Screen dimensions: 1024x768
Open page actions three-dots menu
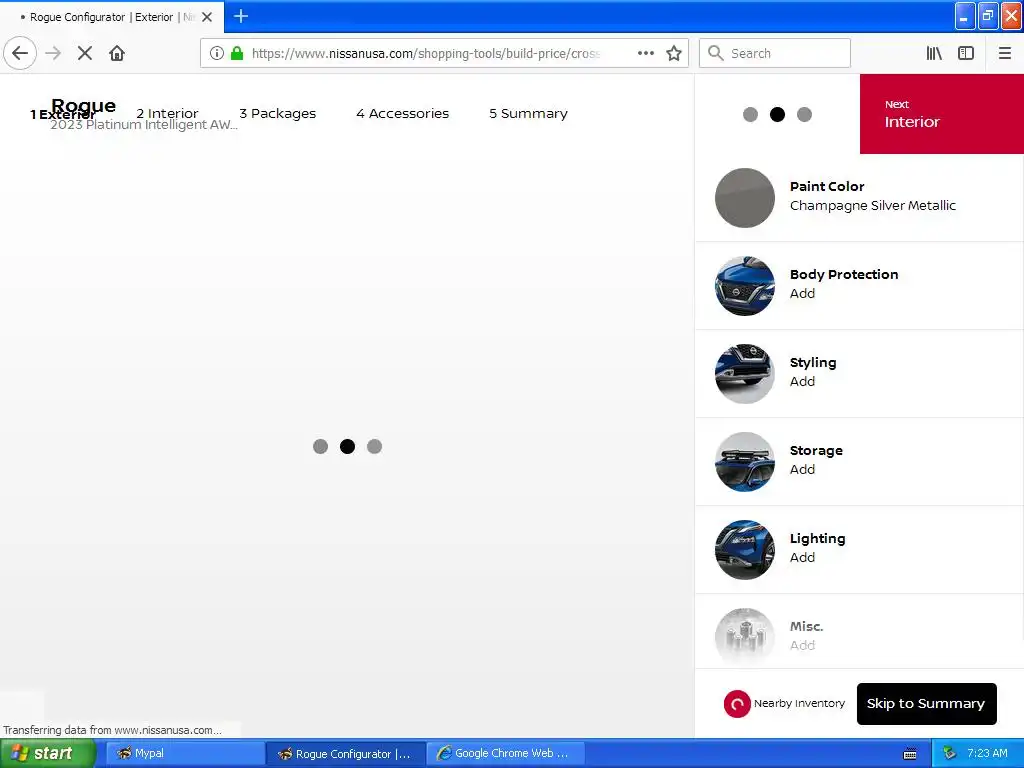pyautogui.click(x=645, y=53)
